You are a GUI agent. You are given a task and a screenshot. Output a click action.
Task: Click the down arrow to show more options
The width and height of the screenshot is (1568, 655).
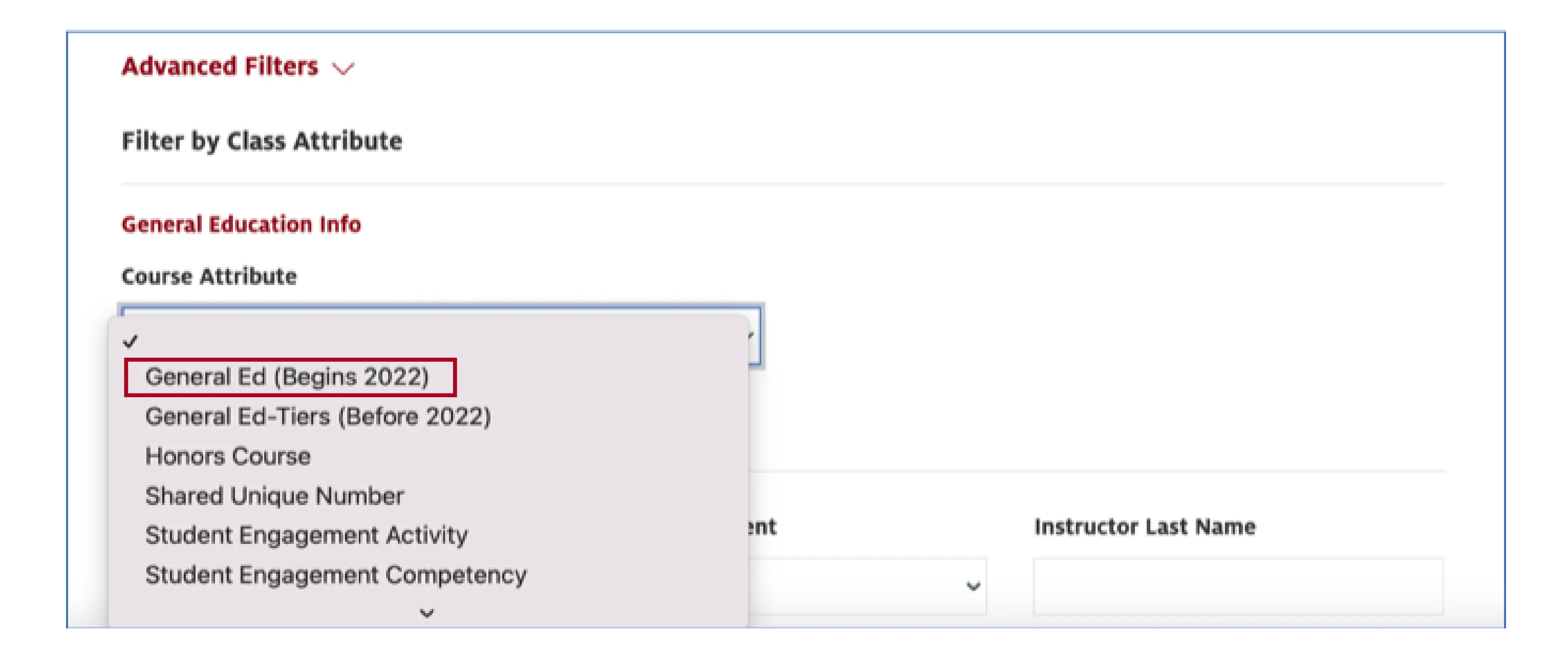coord(427,613)
